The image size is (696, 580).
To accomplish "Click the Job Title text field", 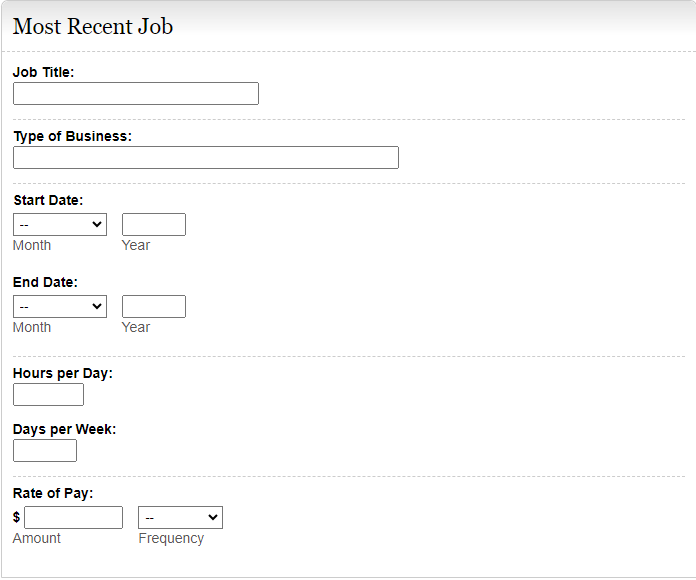I will (135, 94).
